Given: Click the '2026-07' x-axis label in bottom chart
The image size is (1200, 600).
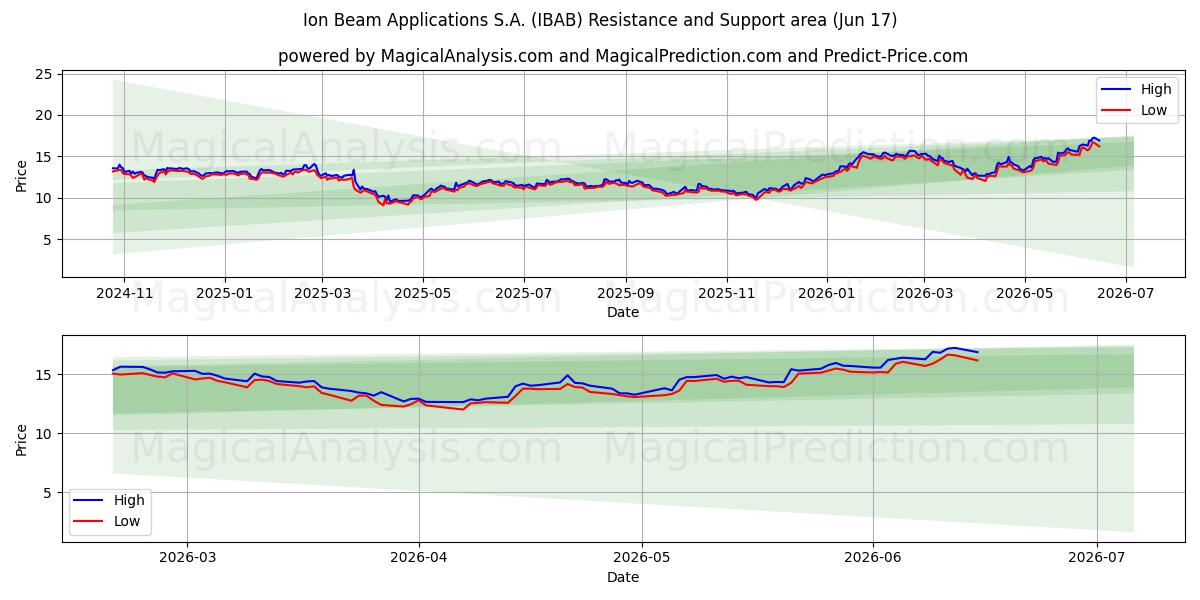Looking at the screenshot, I should (x=1097, y=559).
